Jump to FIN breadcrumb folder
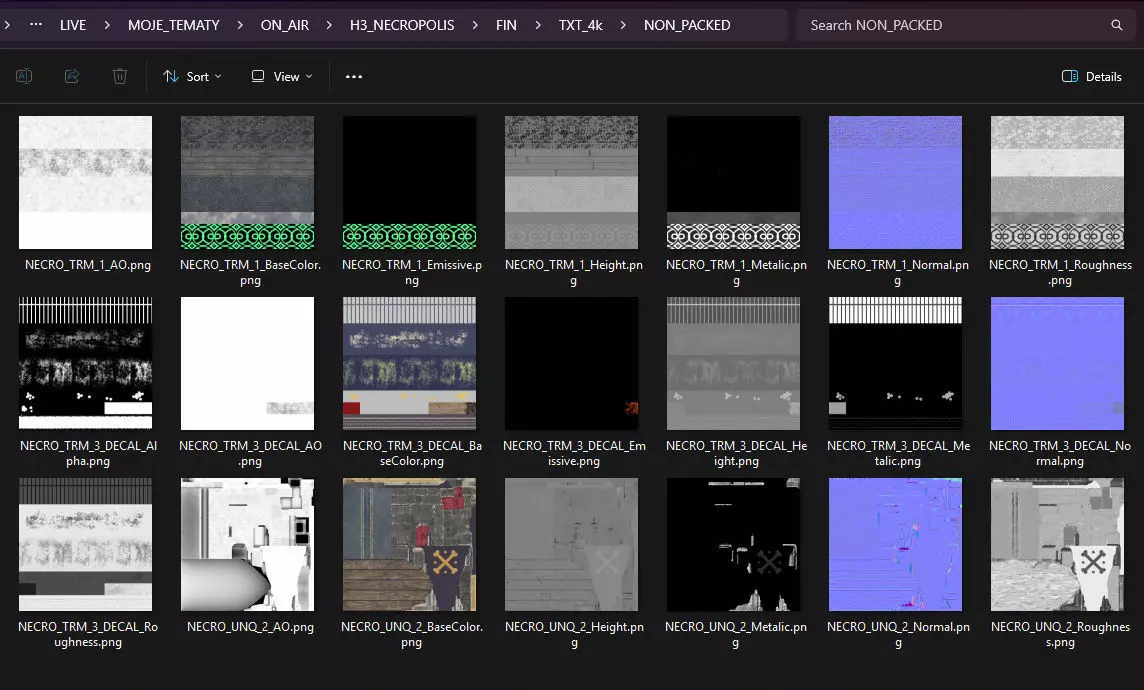 506,25
